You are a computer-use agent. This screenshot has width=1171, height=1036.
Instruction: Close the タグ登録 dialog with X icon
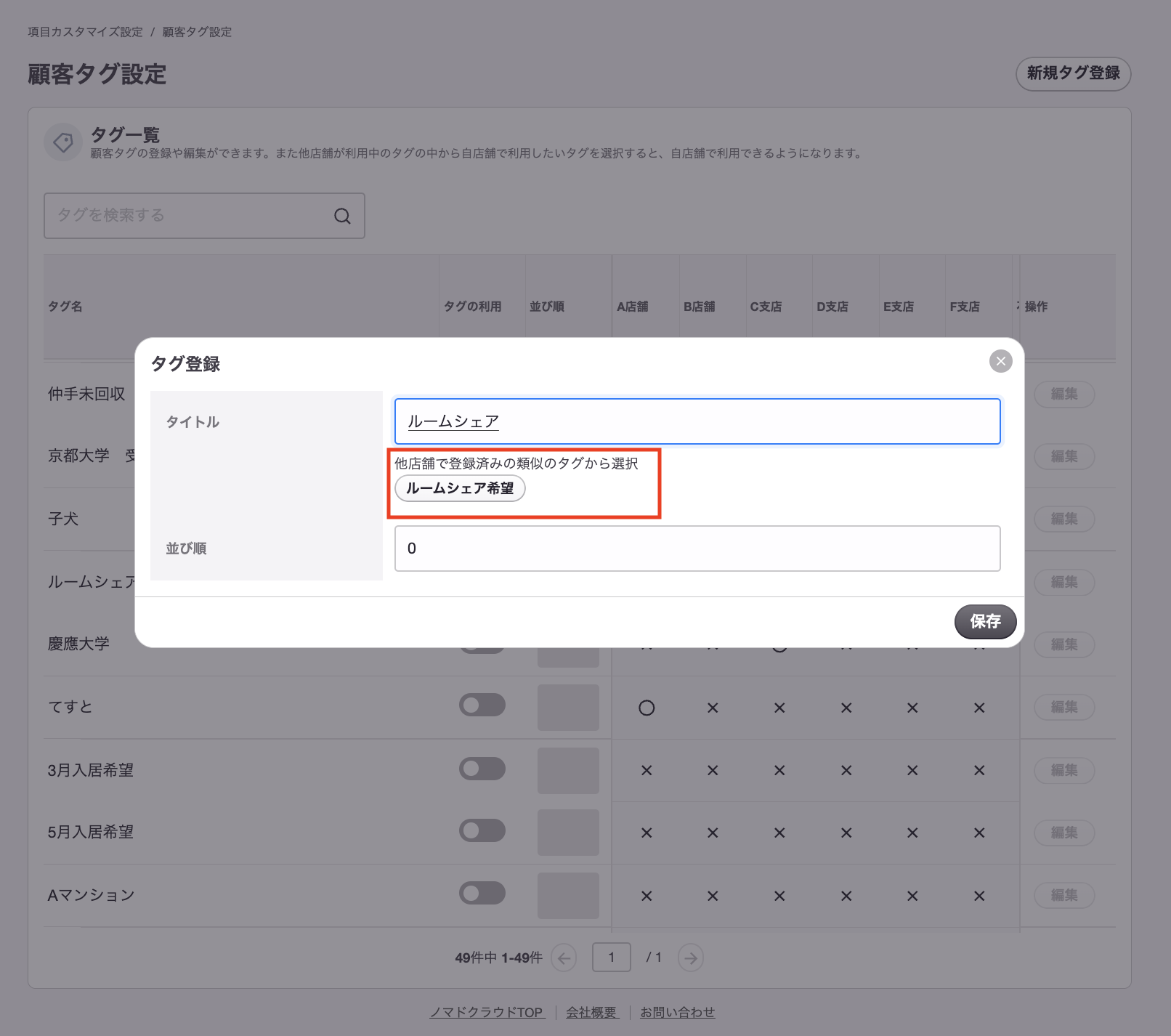tap(1000, 361)
